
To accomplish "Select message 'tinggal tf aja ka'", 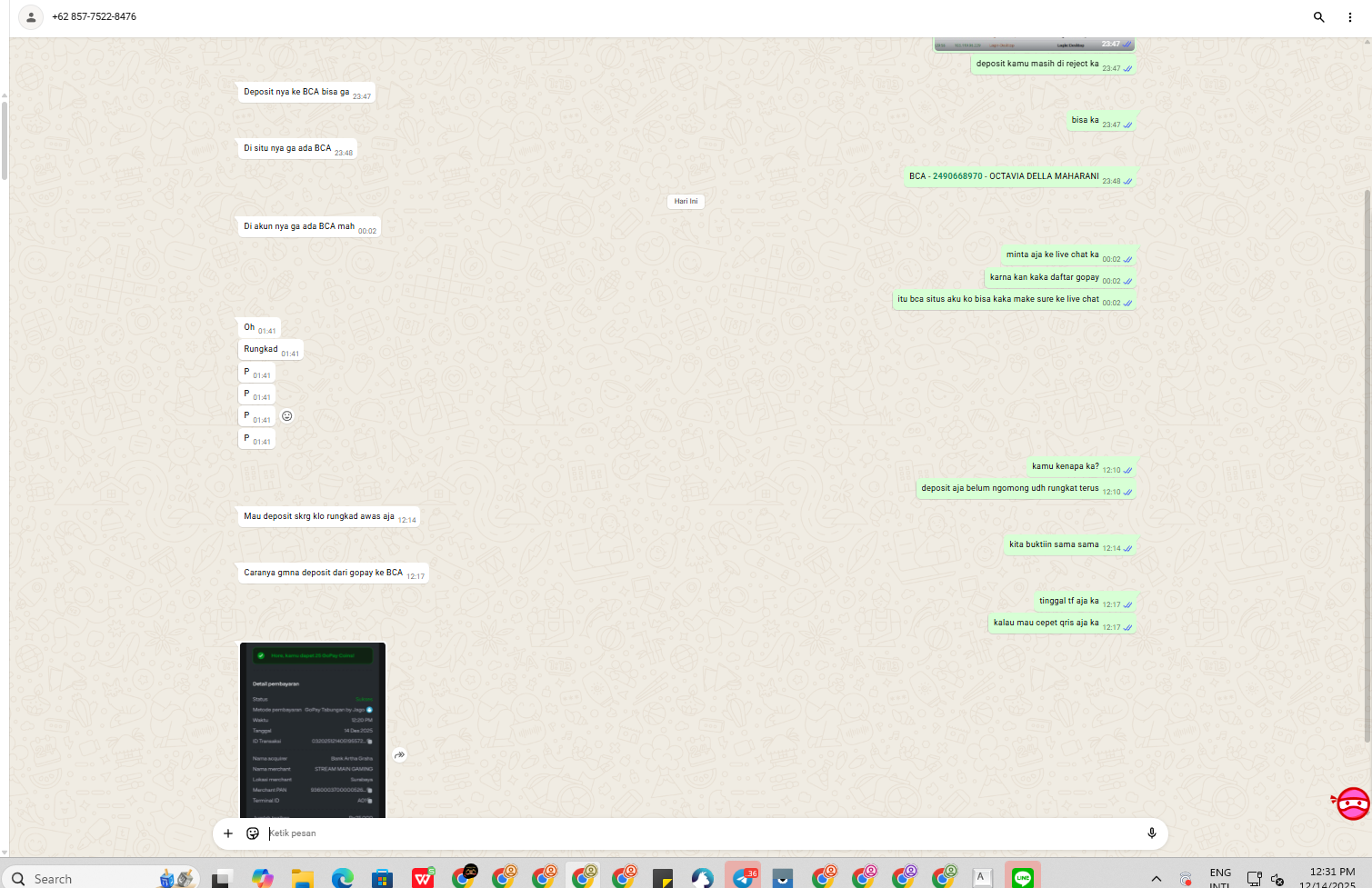I will click(1085, 602).
